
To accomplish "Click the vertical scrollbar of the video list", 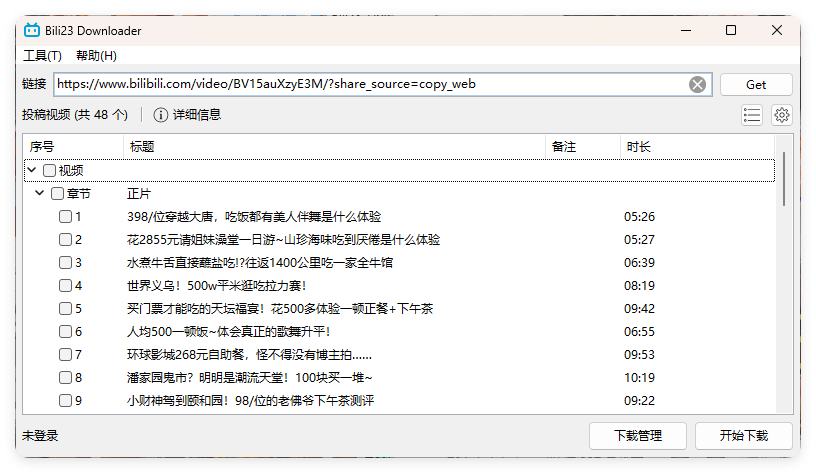I will click(785, 178).
